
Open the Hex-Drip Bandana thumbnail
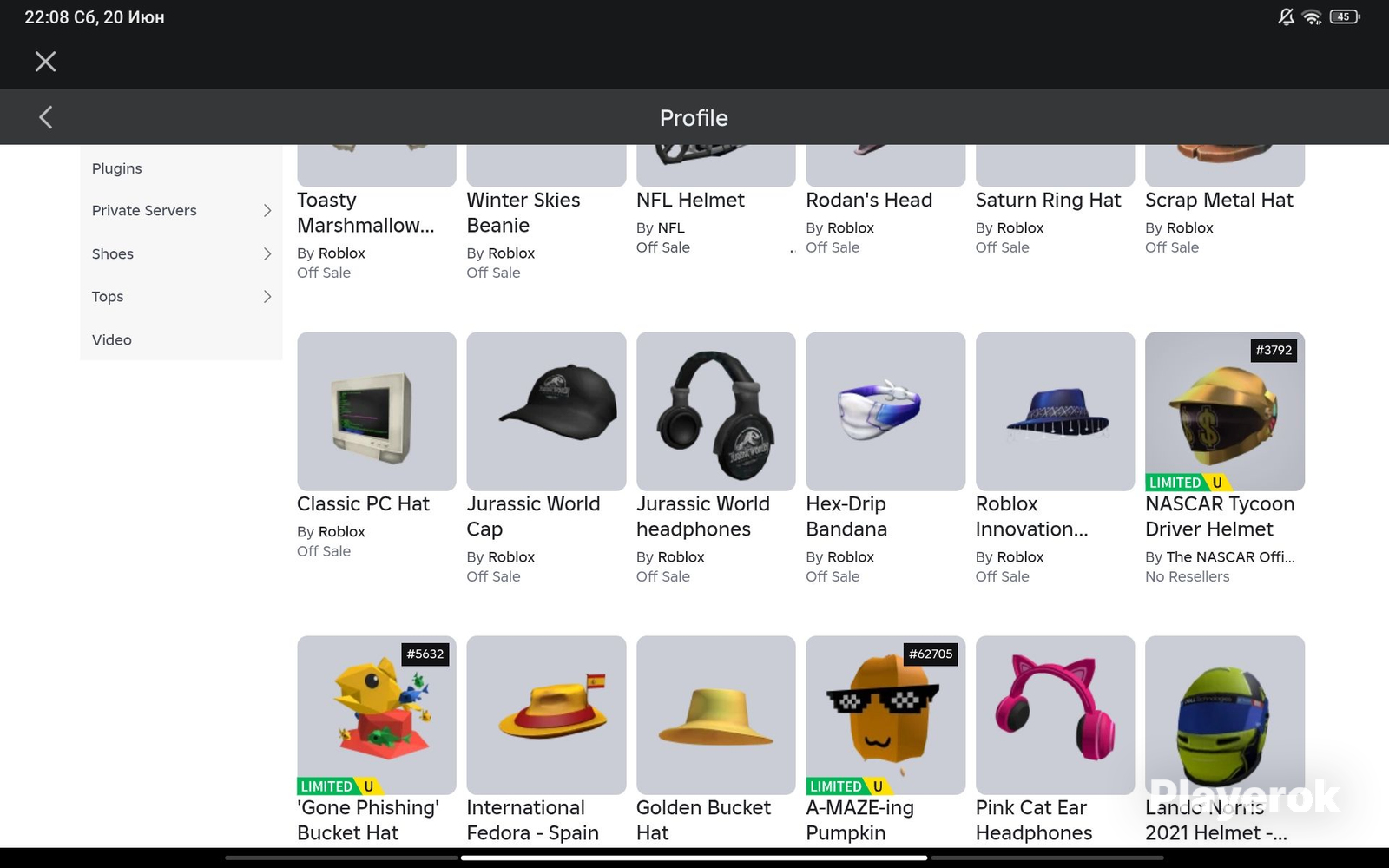[885, 411]
